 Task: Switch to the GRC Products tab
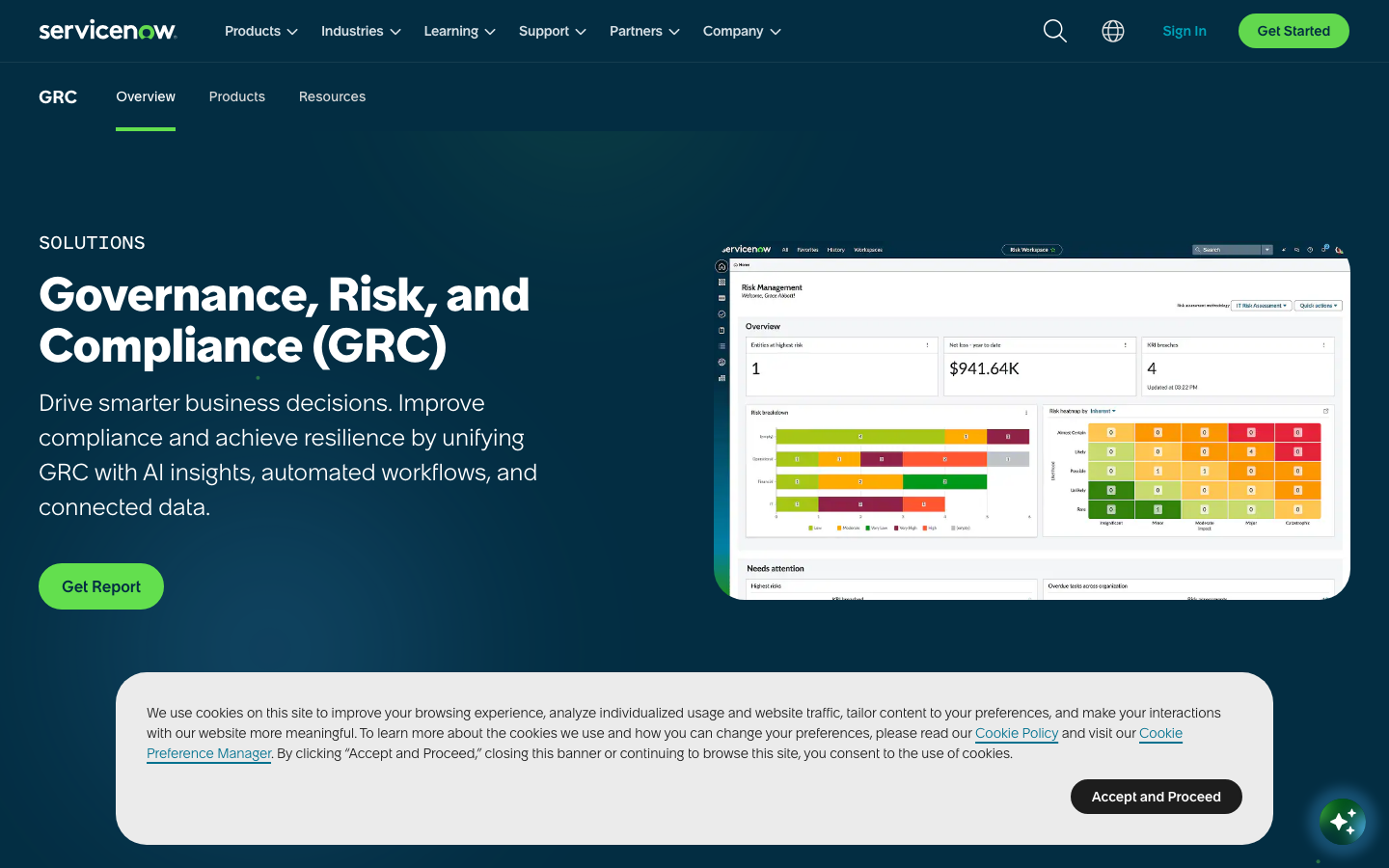(237, 96)
